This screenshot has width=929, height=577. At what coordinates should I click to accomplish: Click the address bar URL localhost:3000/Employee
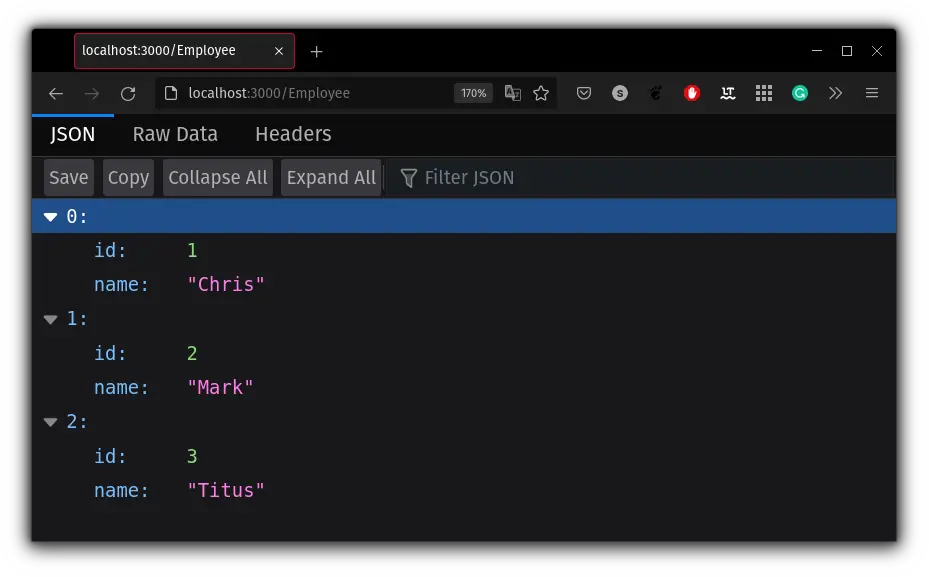269,93
